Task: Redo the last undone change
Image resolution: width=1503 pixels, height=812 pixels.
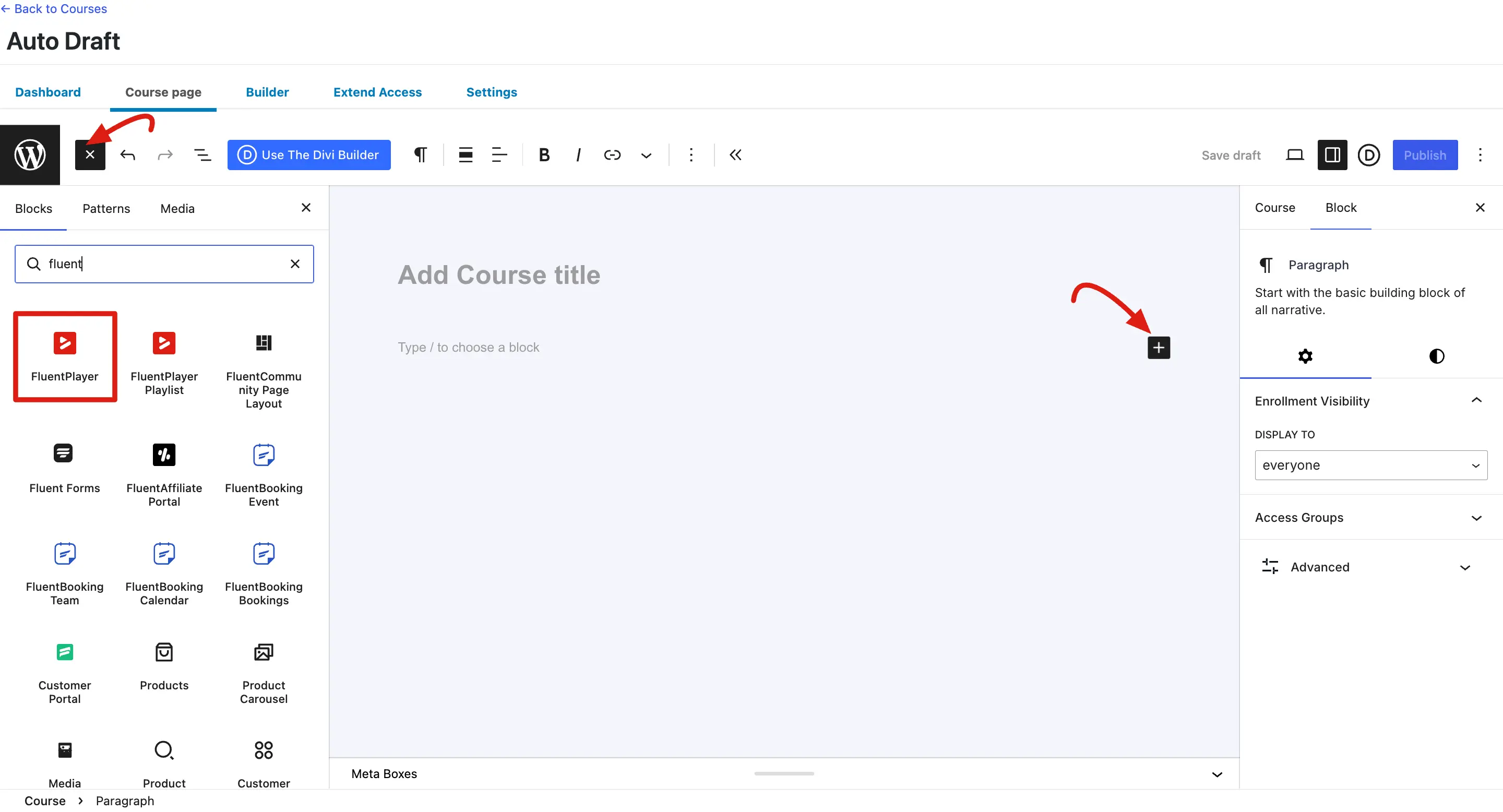Action: [x=165, y=154]
